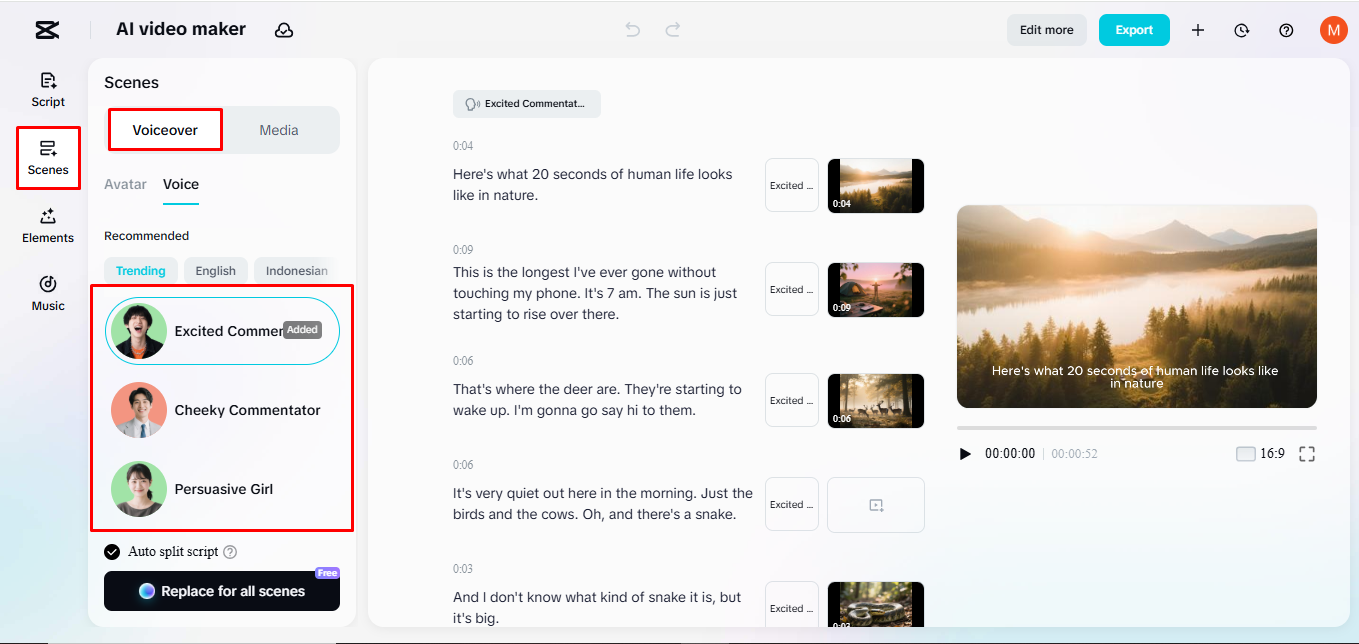Open the Music panel
1359x644 pixels.
click(47, 293)
